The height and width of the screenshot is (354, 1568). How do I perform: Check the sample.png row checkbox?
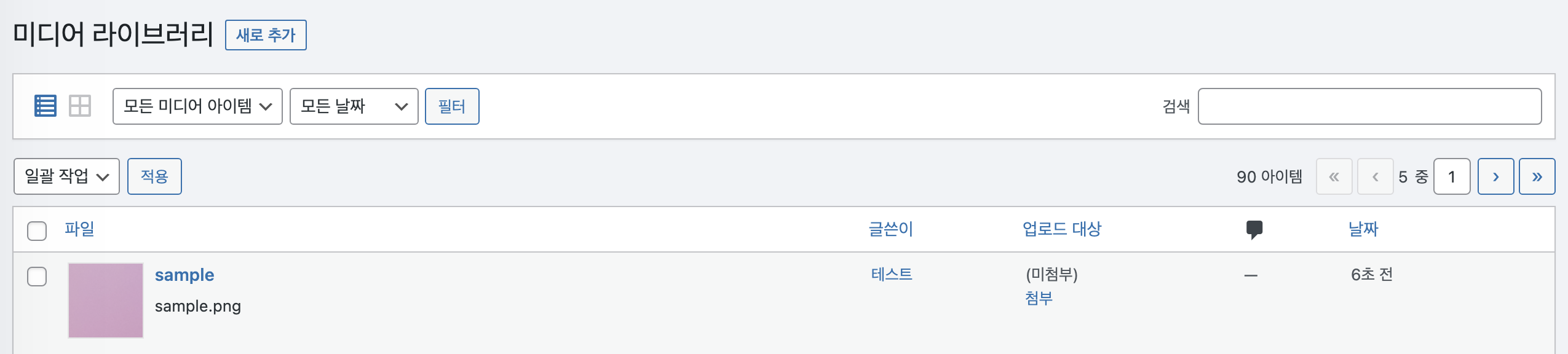[x=37, y=277]
